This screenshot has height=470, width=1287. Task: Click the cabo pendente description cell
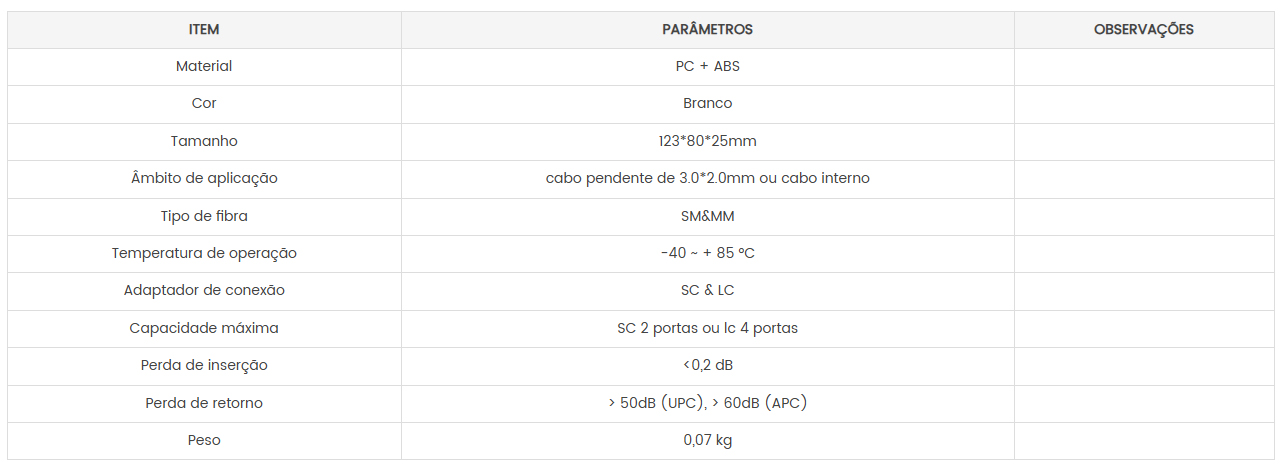(707, 178)
